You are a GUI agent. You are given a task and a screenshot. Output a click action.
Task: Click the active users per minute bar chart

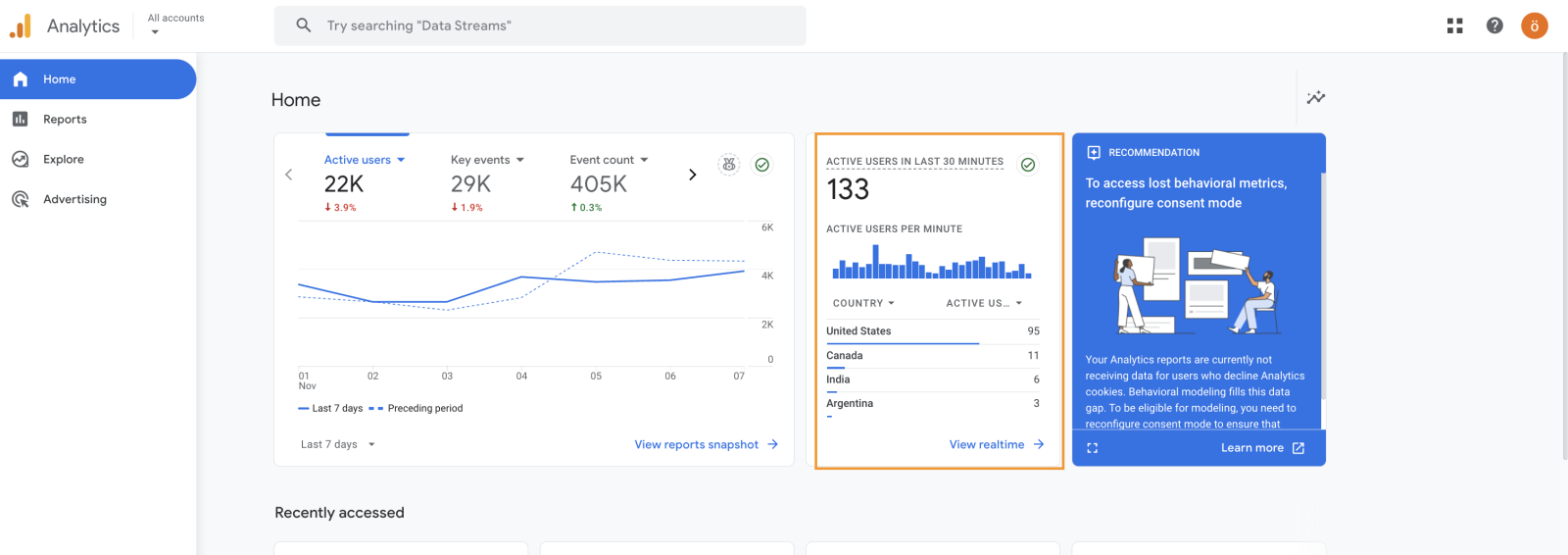coord(931,262)
